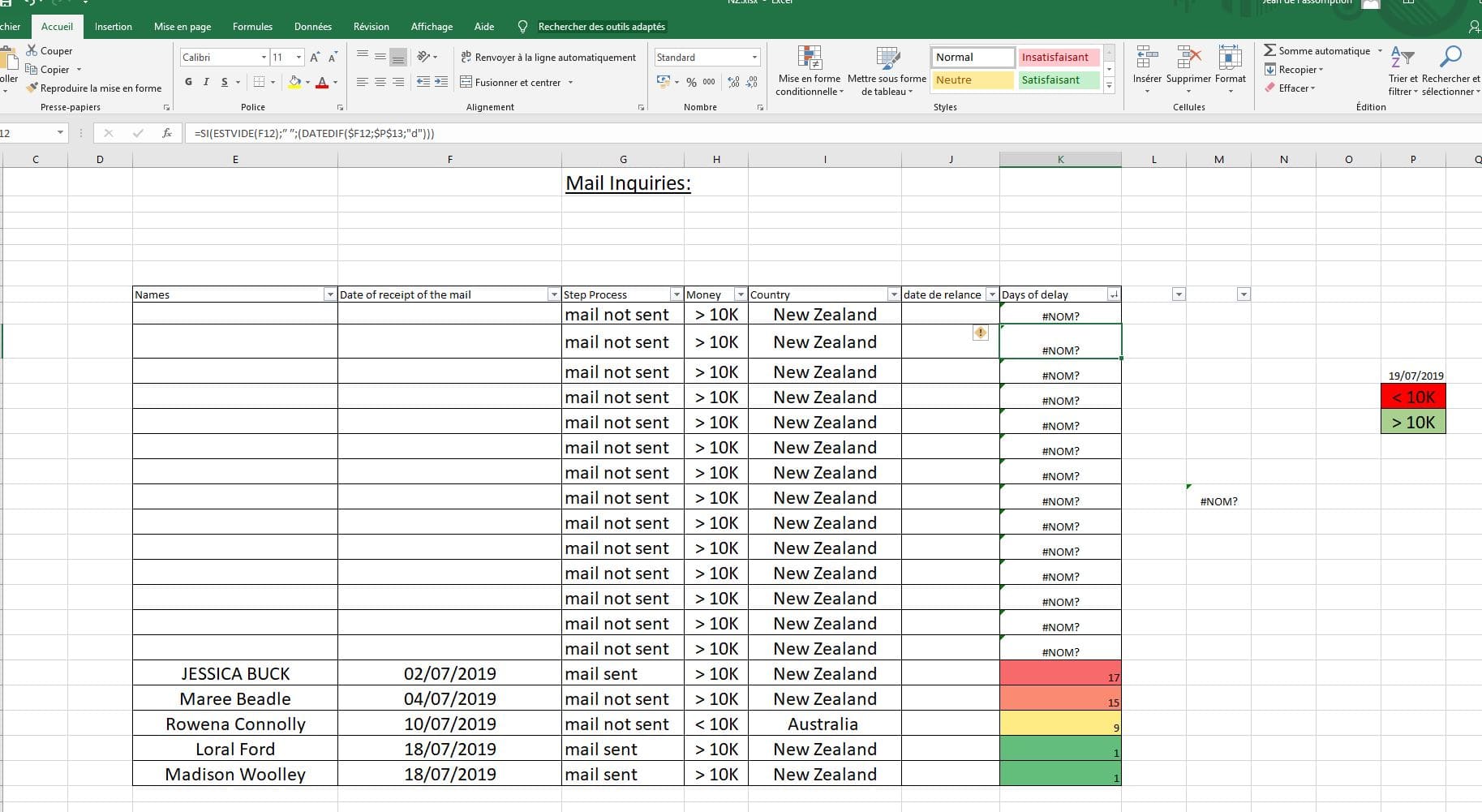Toggle Renvoyer à la ligne automatiquement
This screenshot has height=812, width=1482.
click(548, 57)
